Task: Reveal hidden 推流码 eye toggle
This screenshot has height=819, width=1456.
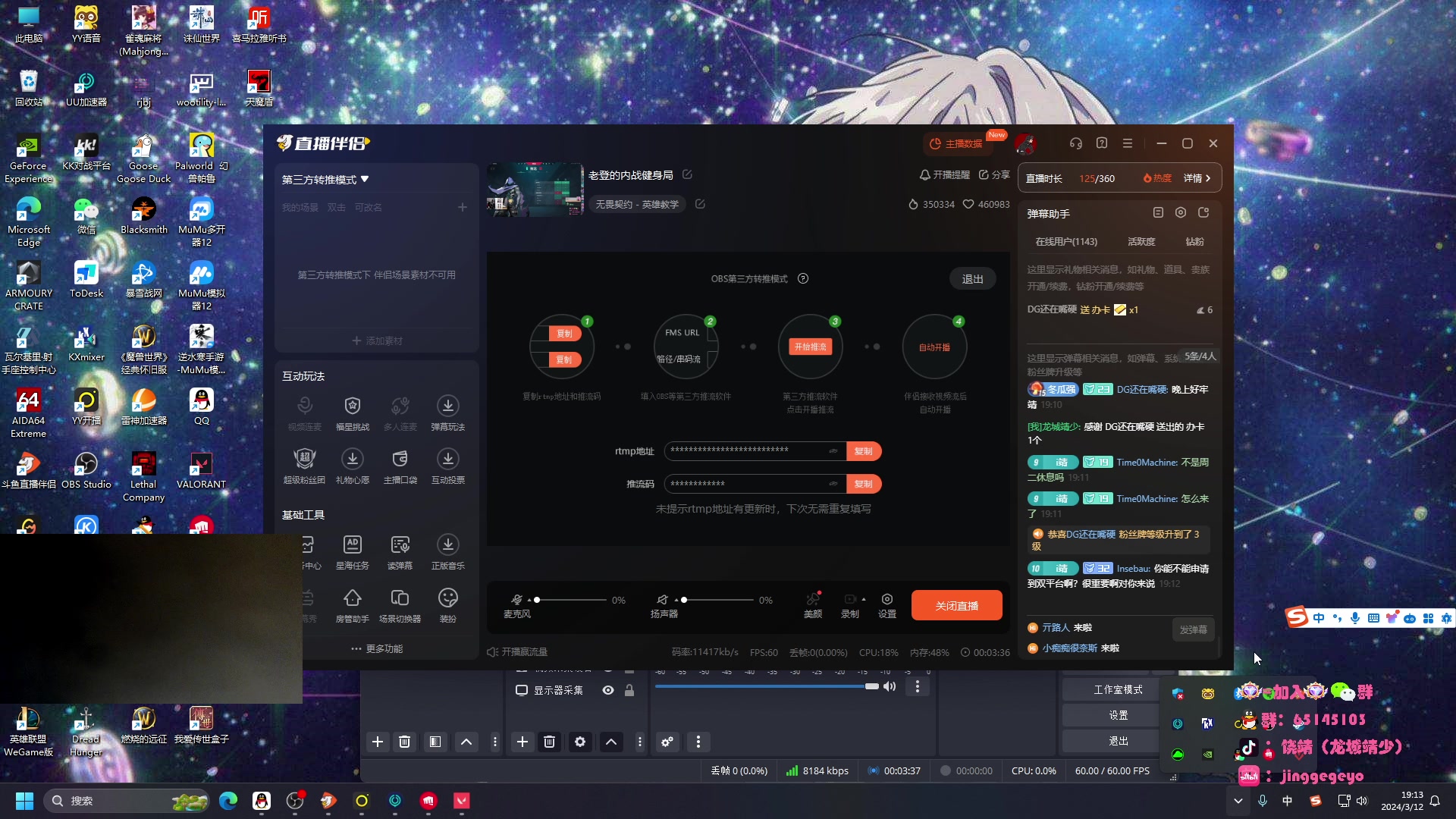Action: tap(833, 484)
